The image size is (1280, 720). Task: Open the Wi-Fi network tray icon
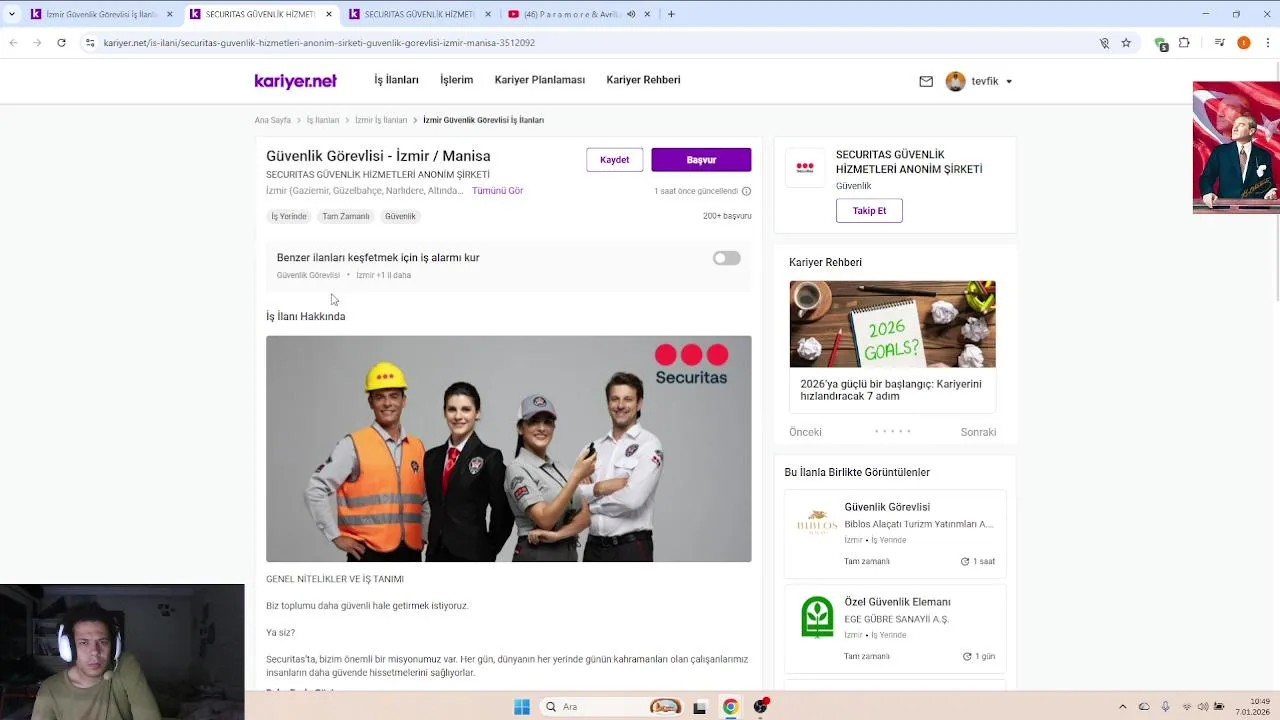coord(1186,707)
